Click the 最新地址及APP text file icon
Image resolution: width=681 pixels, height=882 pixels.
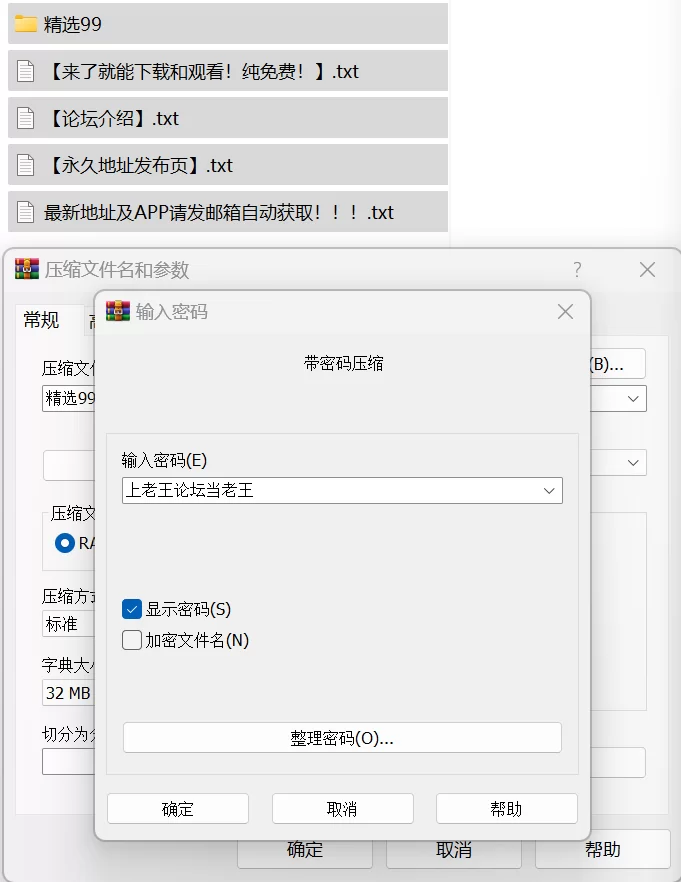coord(26,212)
